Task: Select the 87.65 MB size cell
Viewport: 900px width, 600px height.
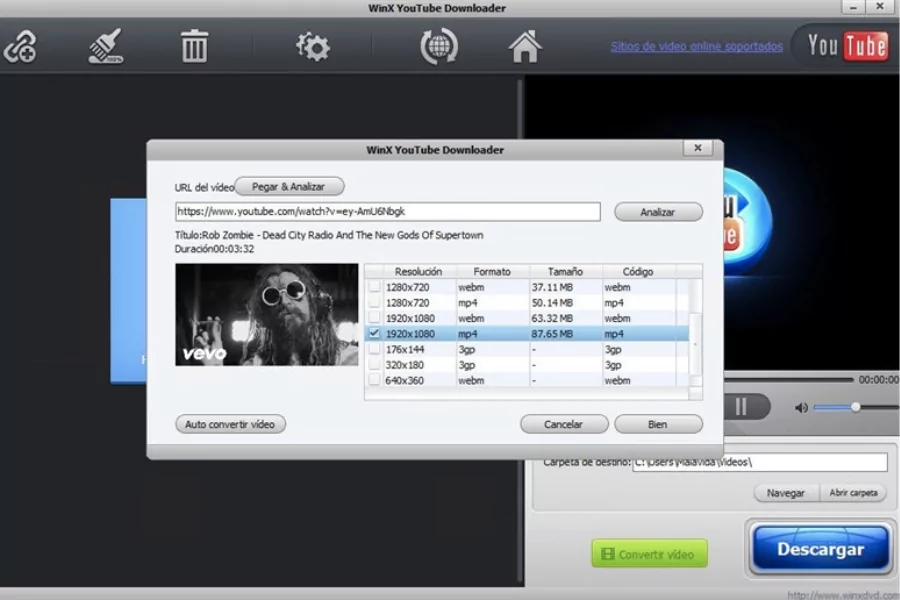Action: click(565, 334)
